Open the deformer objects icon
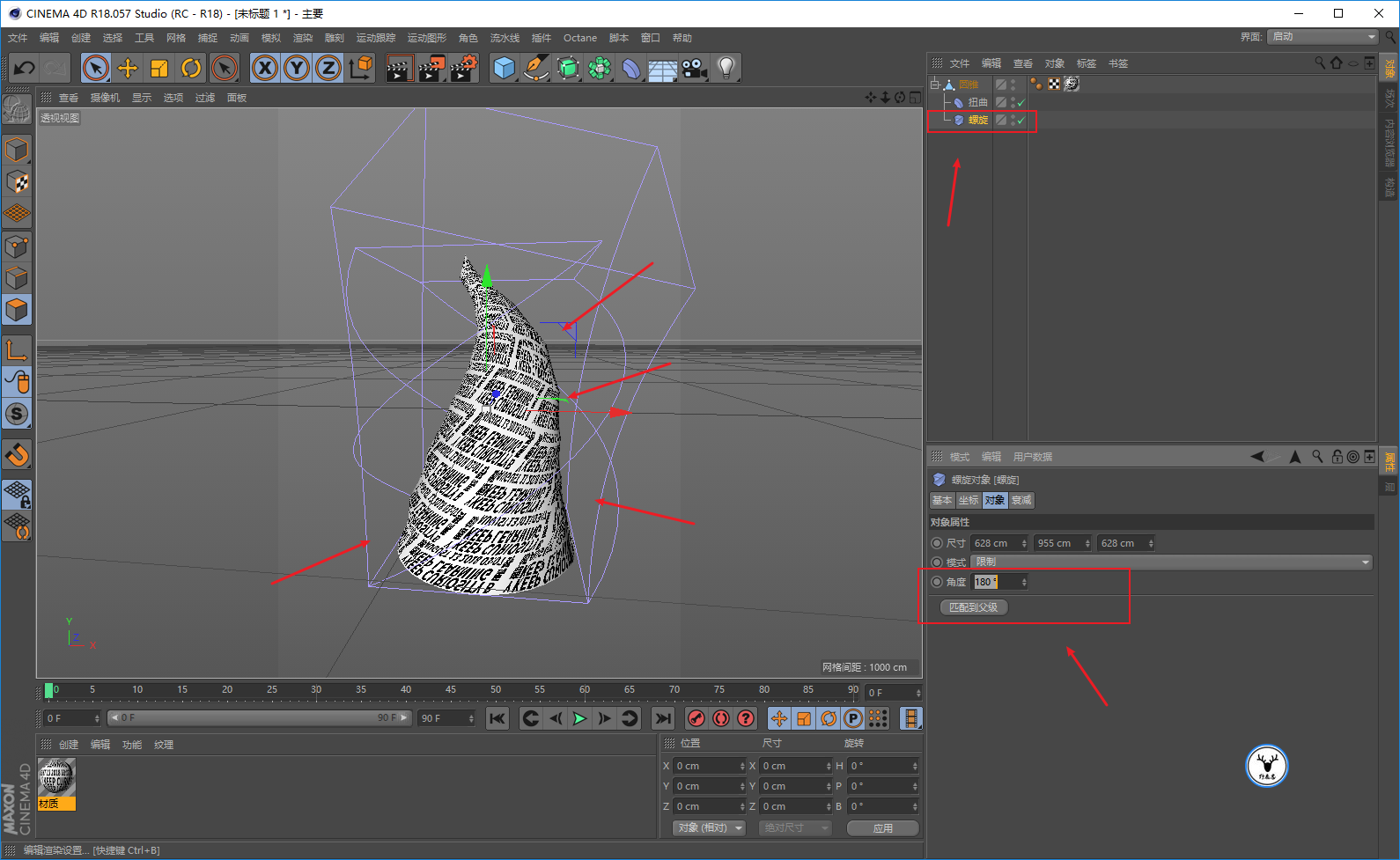Image resolution: width=1400 pixels, height=860 pixels. click(631, 68)
